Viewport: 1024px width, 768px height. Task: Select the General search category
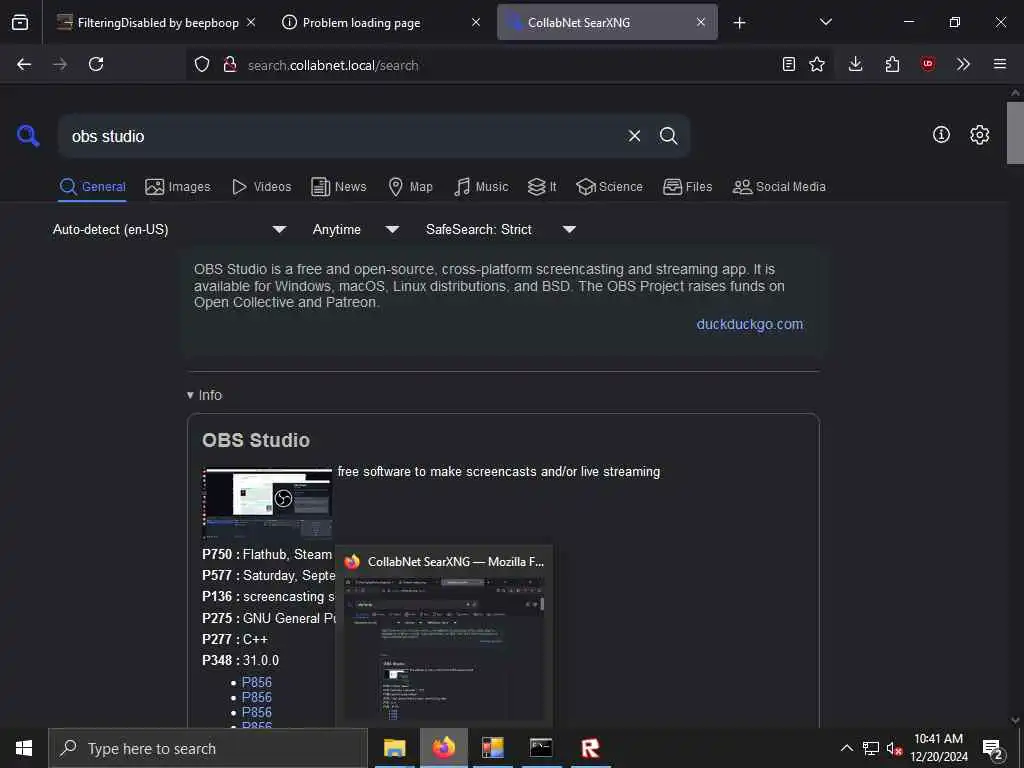pos(92,187)
